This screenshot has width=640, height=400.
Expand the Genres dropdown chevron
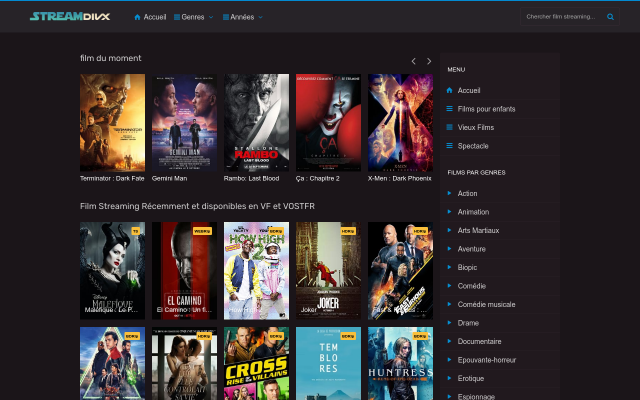[x=211, y=17]
